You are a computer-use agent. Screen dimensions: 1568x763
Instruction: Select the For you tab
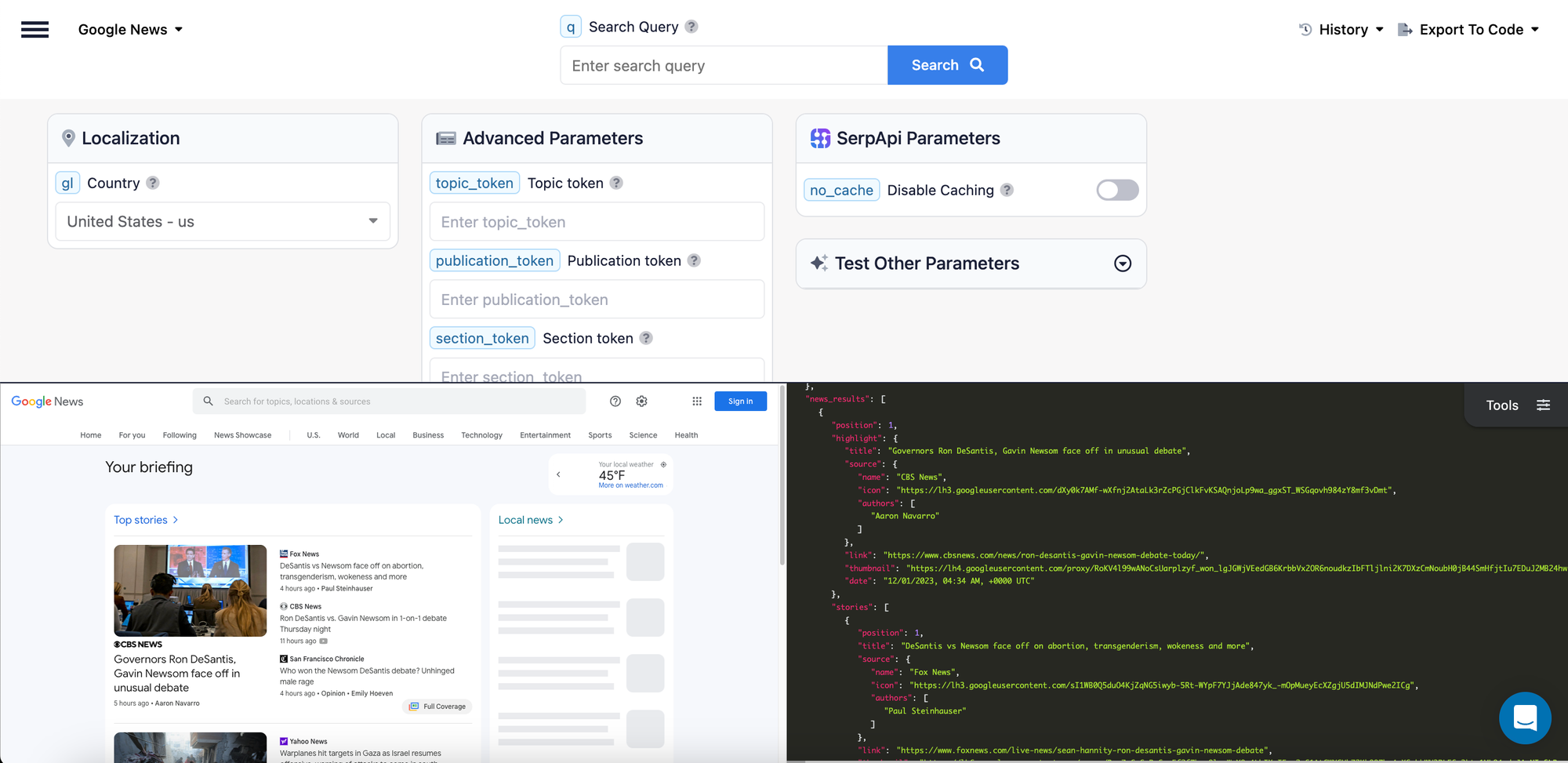pyautogui.click(x=132, y=435)
